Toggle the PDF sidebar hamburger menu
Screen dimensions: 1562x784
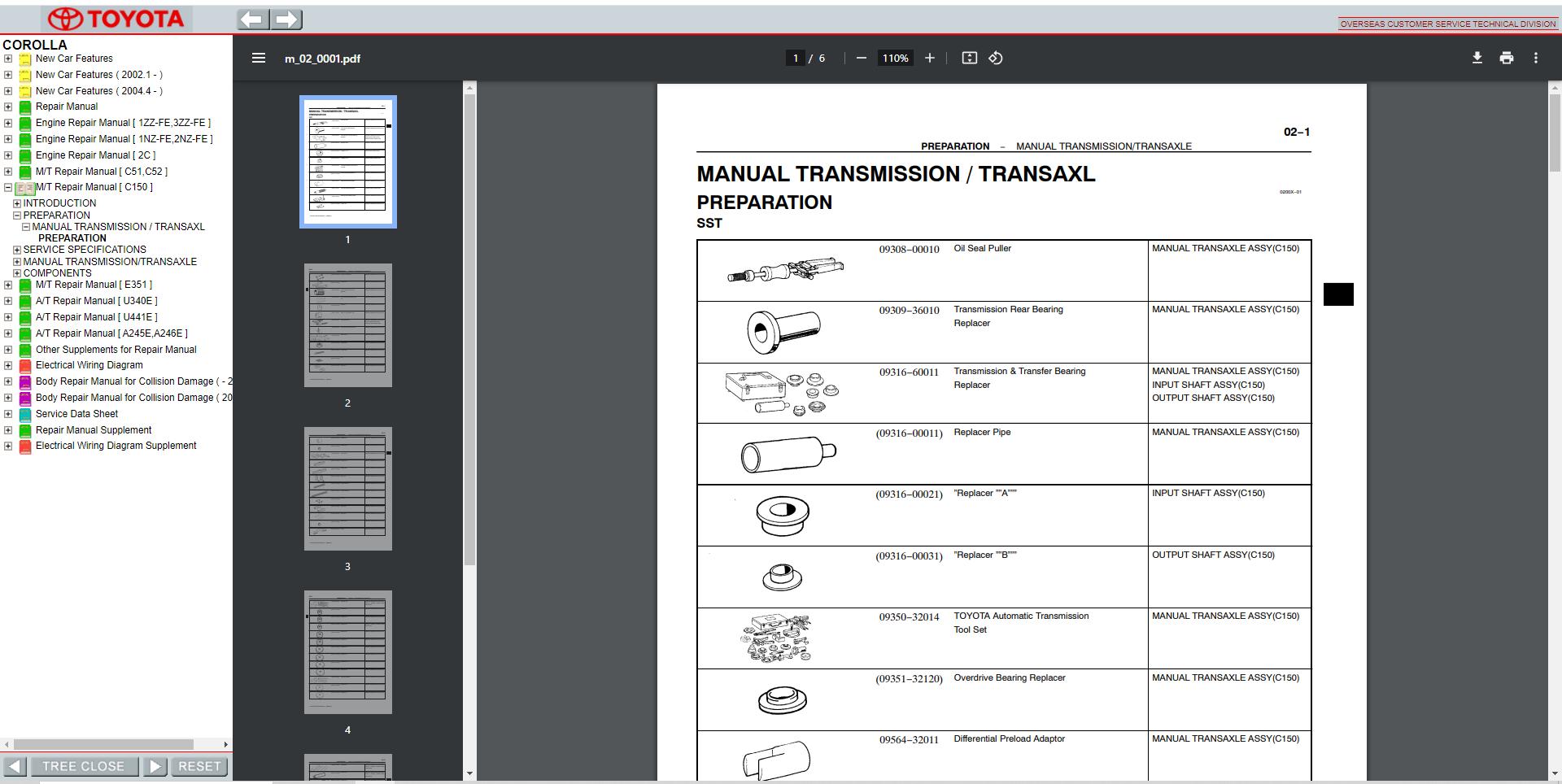tap(259, 58)
